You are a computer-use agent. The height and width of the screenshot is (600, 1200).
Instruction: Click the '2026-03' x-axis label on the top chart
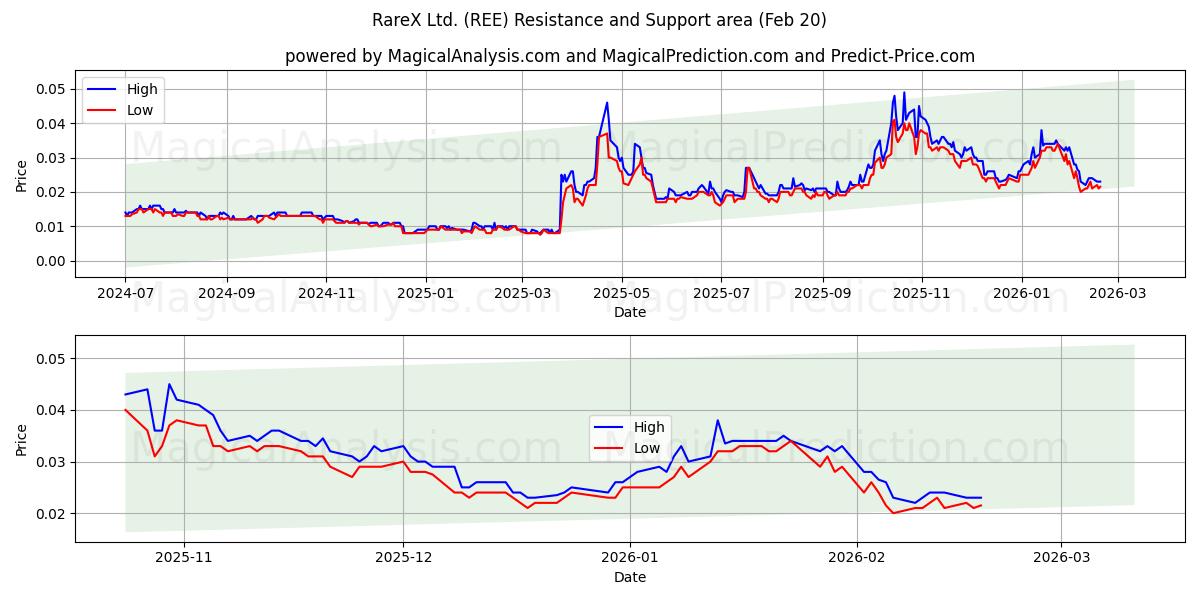pyautogui.click(x=1118, y=294)
